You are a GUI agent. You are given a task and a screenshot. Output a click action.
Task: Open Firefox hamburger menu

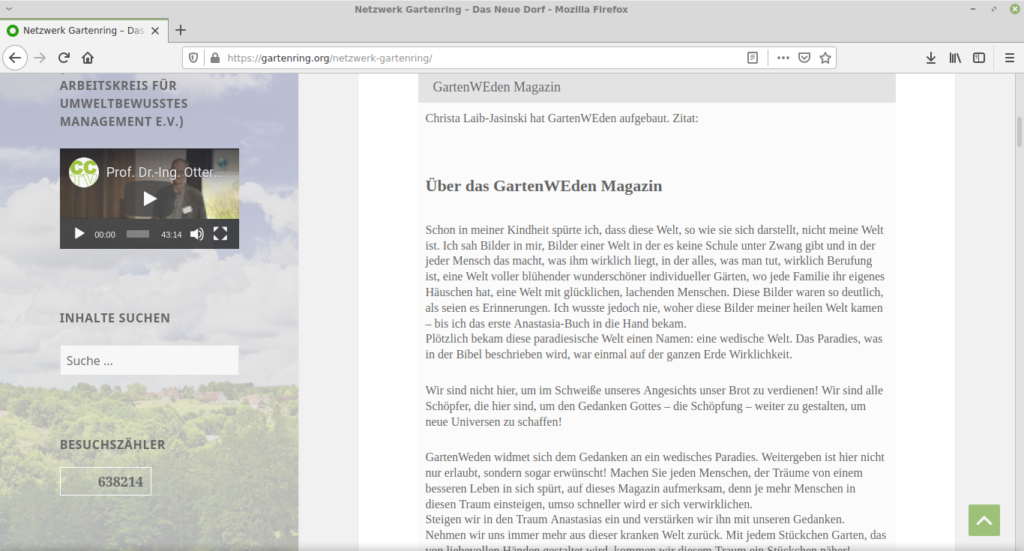click(x=1009, y=58)
